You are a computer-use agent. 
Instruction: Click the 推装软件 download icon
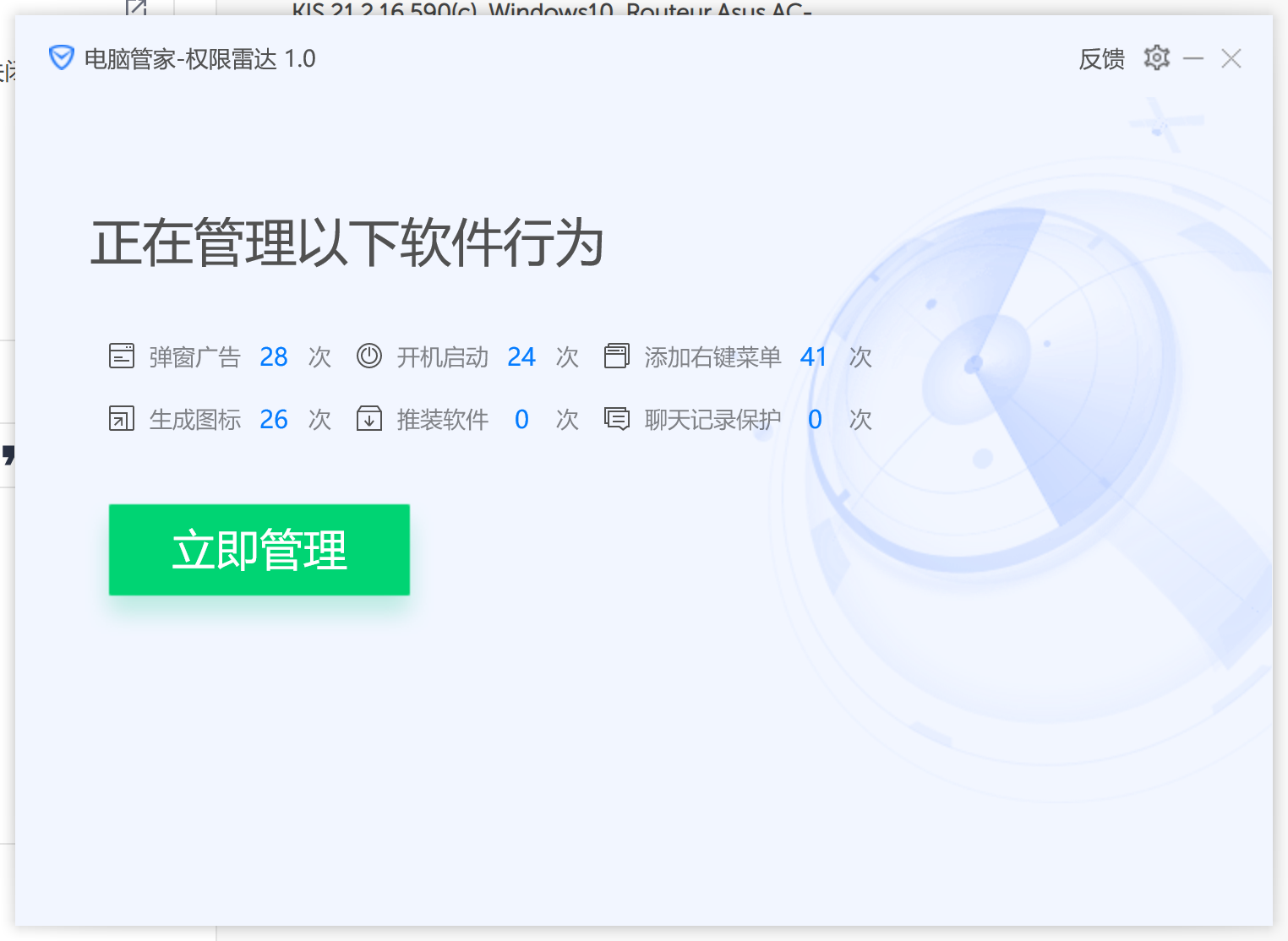pyautogui.click(x=369, y=419)
